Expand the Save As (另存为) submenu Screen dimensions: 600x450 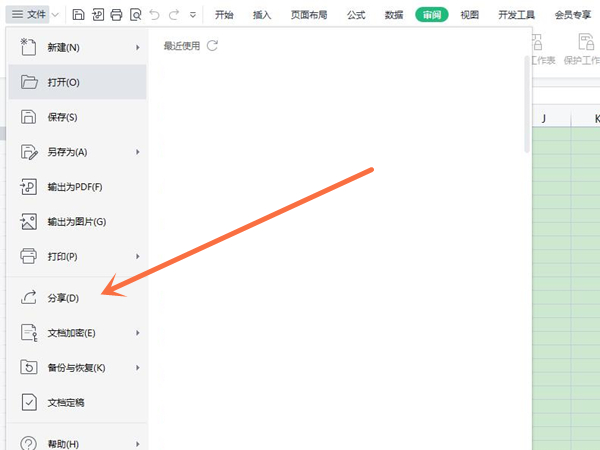(137, 152)
